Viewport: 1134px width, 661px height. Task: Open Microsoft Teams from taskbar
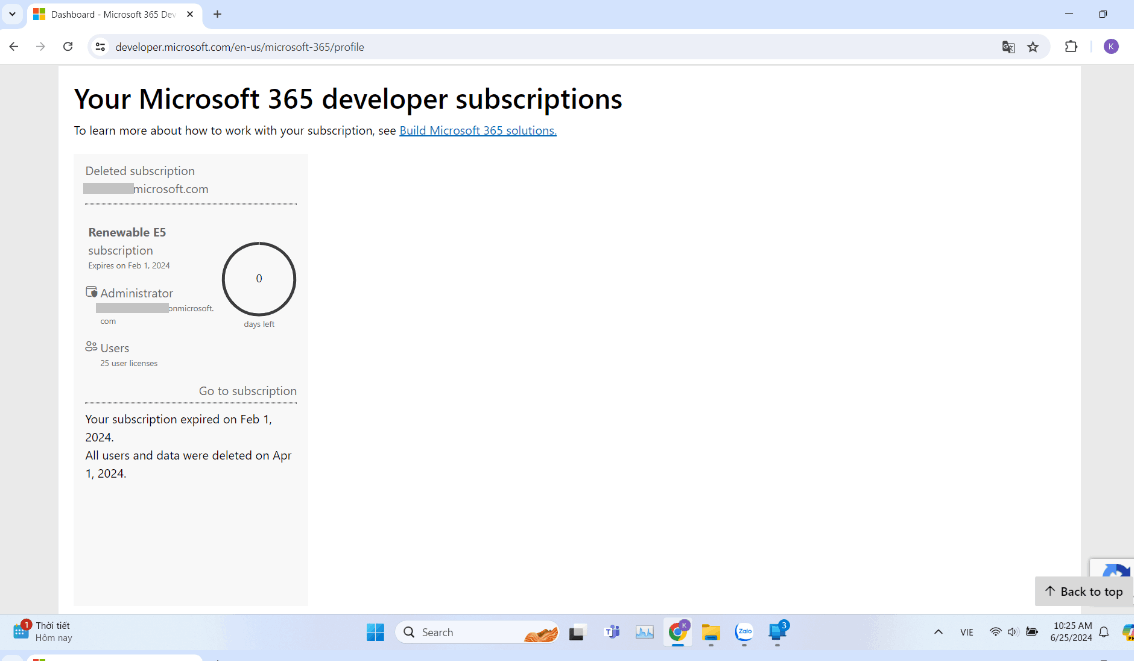click(612, 633)
